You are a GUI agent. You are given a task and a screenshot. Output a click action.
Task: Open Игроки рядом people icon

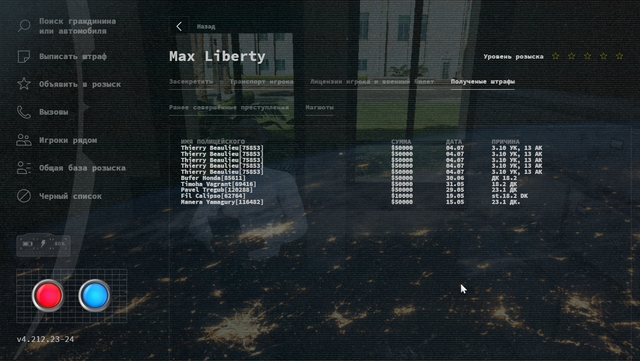(24, 140)
